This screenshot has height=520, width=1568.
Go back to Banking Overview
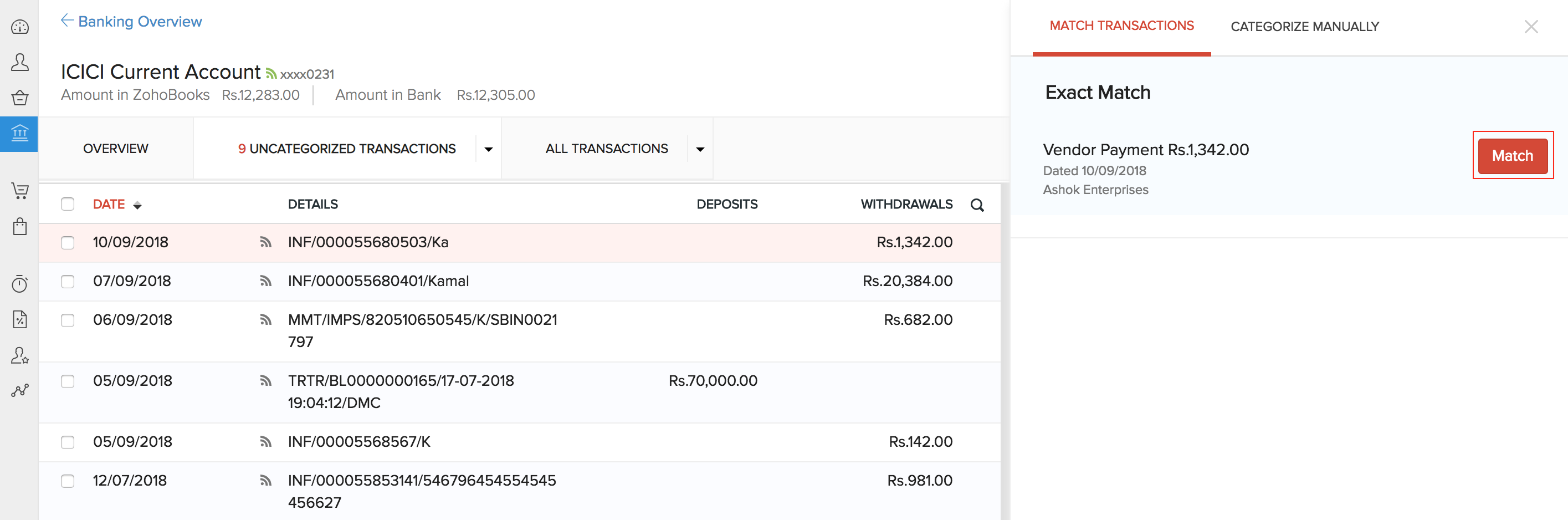tap(131, 21)
